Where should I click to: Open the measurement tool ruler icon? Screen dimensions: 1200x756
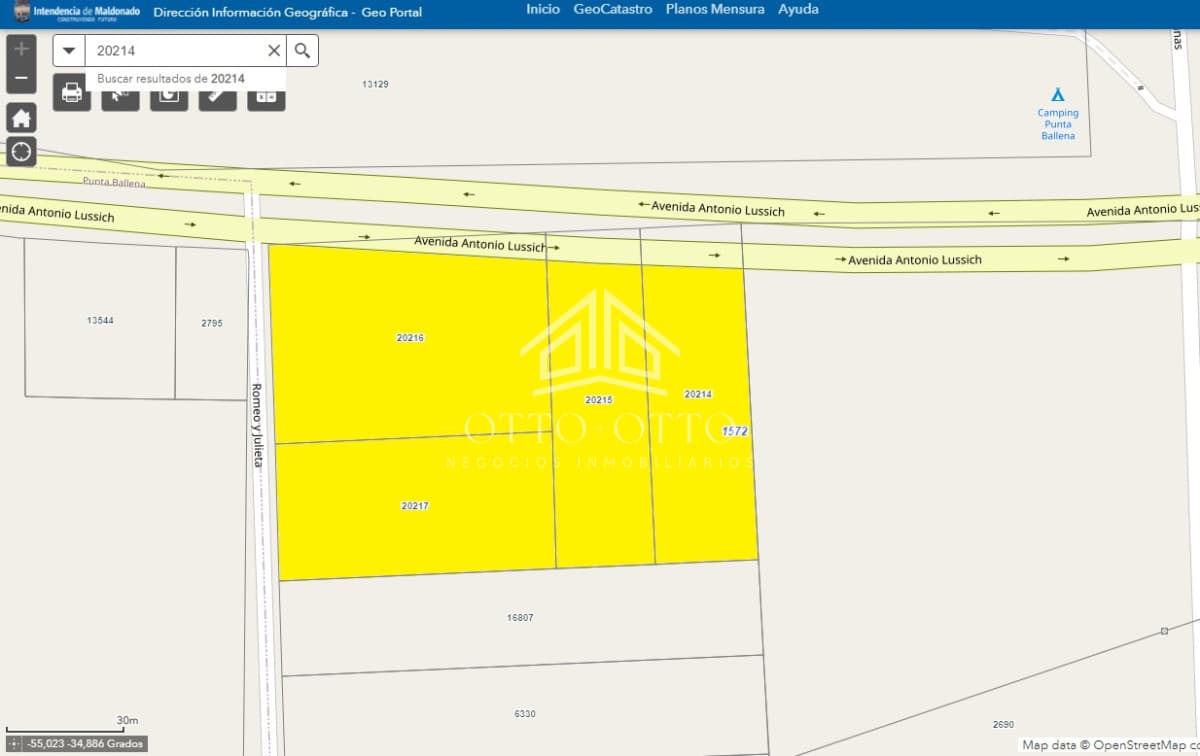218,96
